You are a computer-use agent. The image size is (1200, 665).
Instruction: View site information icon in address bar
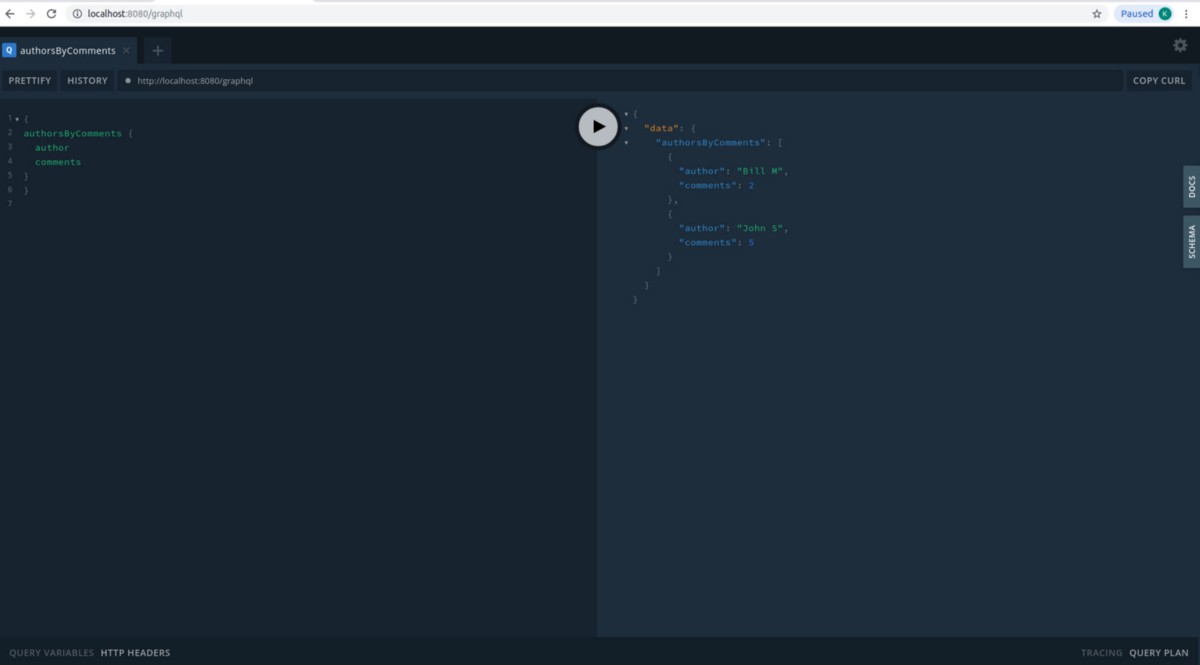(x=77, y=14)
